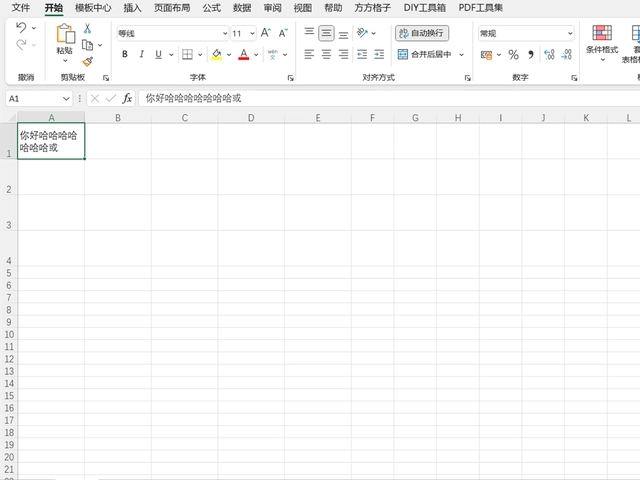Select row 5 header
This screenshot has width=640, height=480.
pyautogui.click(x=9, y=273)
